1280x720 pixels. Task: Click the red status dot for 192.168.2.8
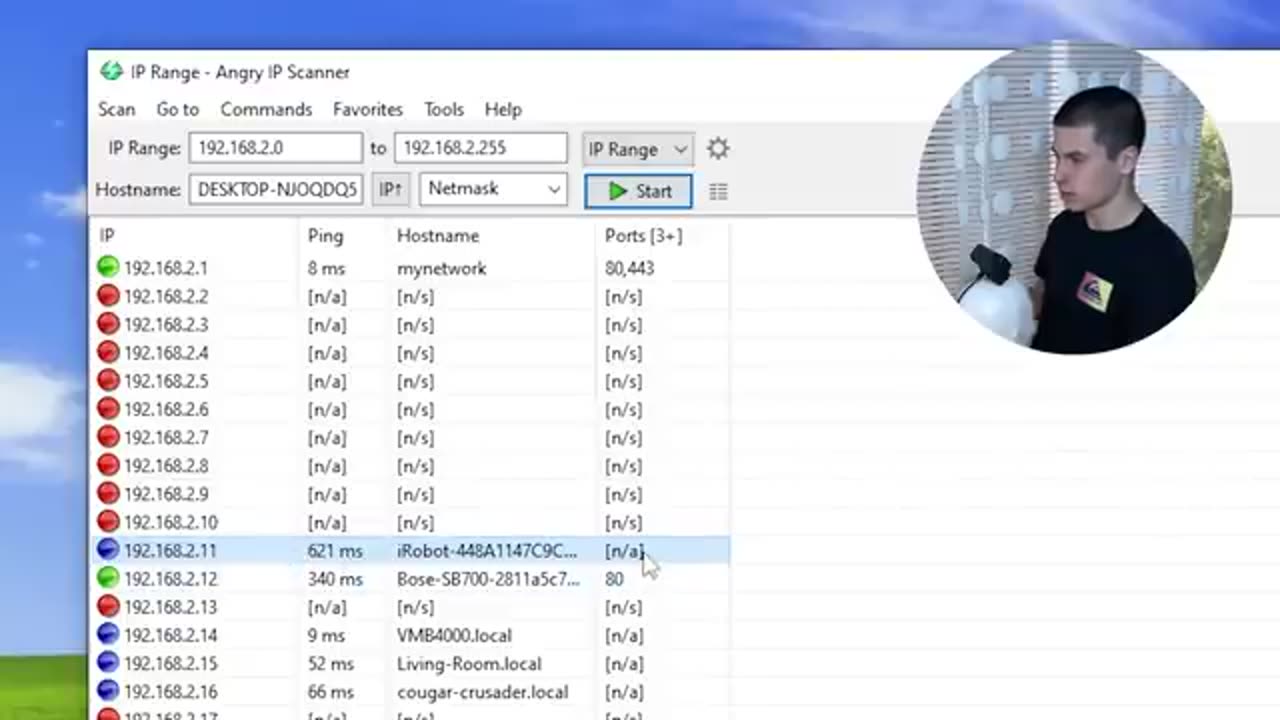click(x=108, y=465)
